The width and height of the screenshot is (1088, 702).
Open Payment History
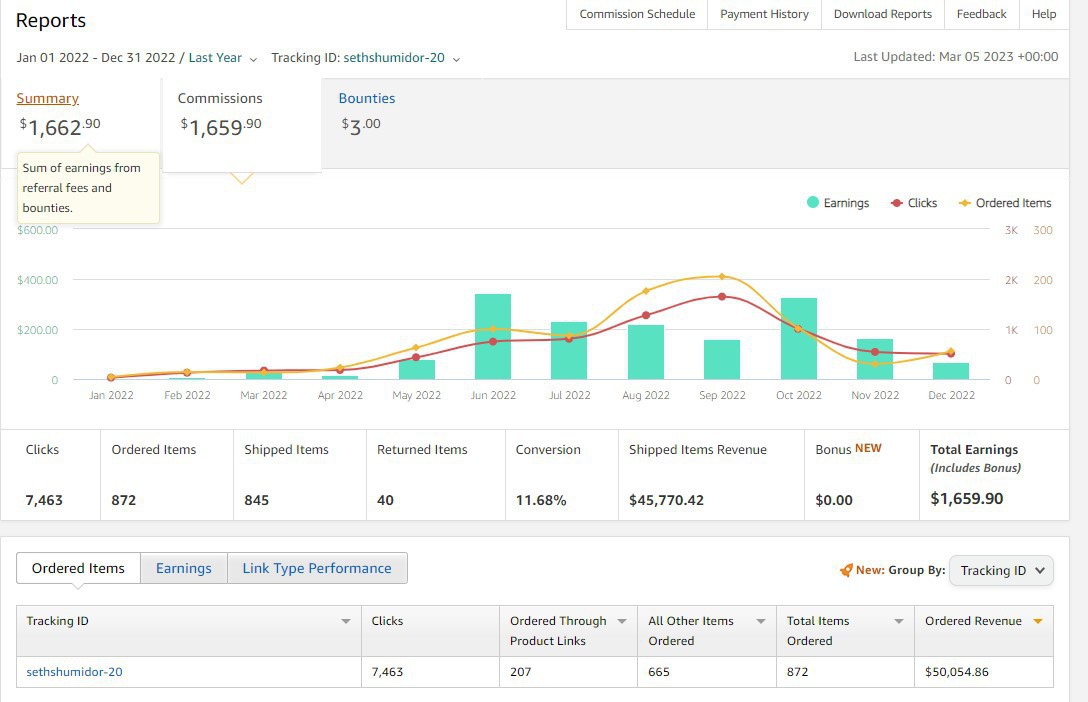[764, 14]
